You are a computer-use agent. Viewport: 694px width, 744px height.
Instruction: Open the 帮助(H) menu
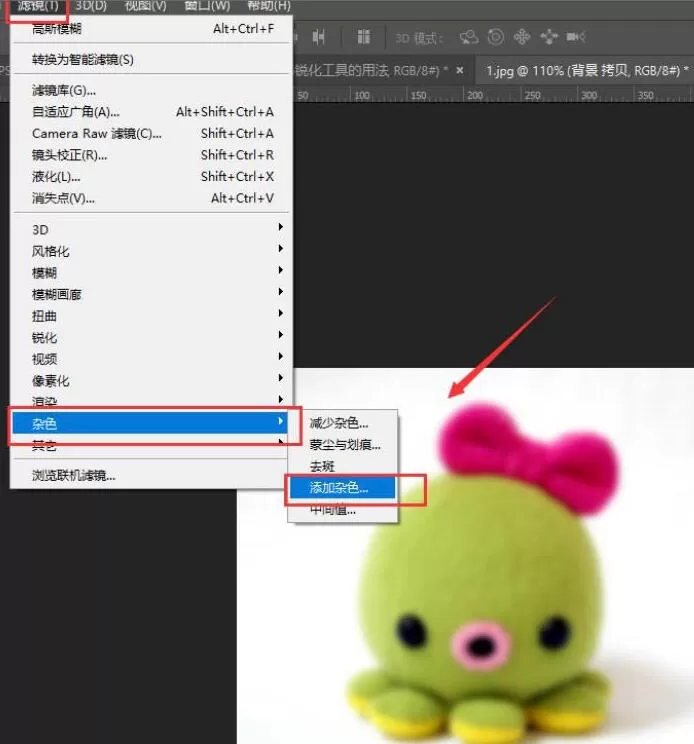269,6
